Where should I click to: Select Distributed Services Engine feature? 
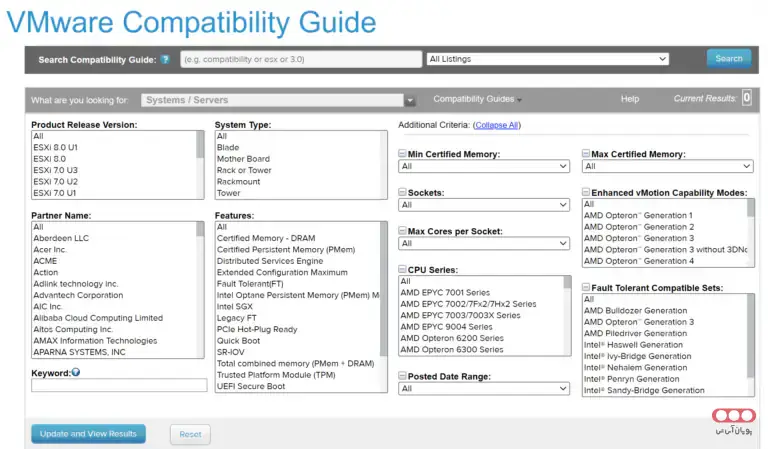[270, 261]
